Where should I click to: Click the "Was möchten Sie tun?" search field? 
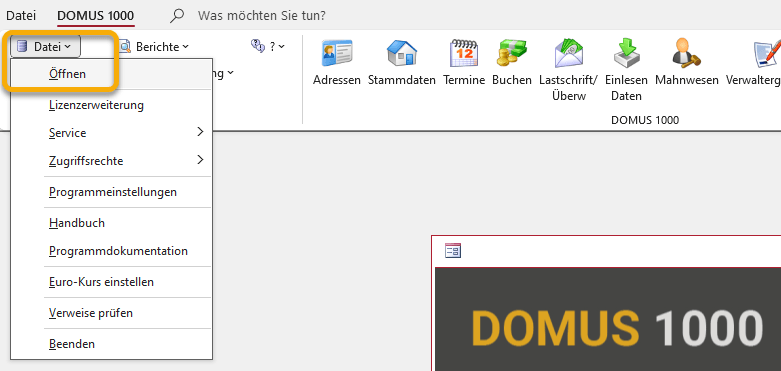pyautogui.click(x=261, y=16)
